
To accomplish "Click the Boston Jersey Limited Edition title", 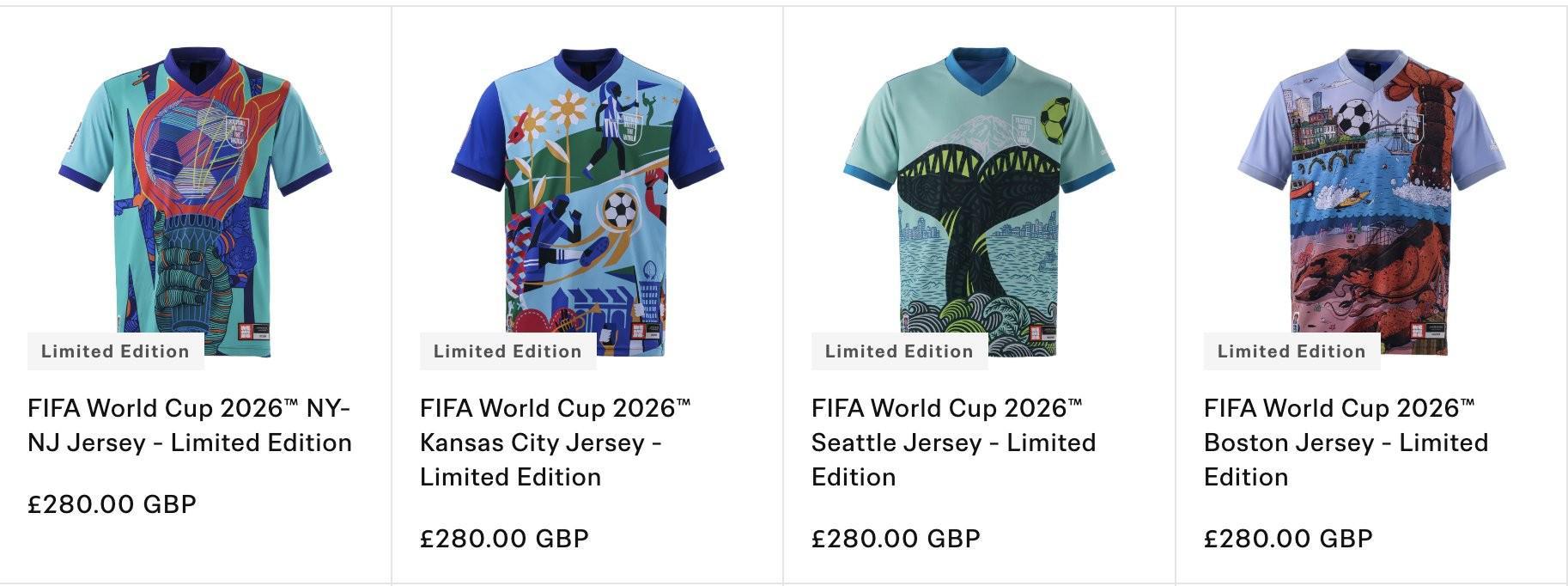I will [1346, 443].
